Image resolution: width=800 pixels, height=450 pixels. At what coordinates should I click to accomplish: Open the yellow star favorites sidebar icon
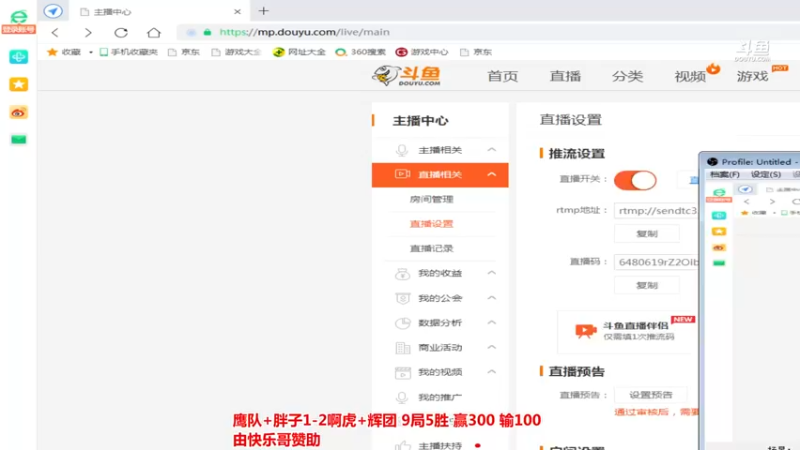click(18, 84)
